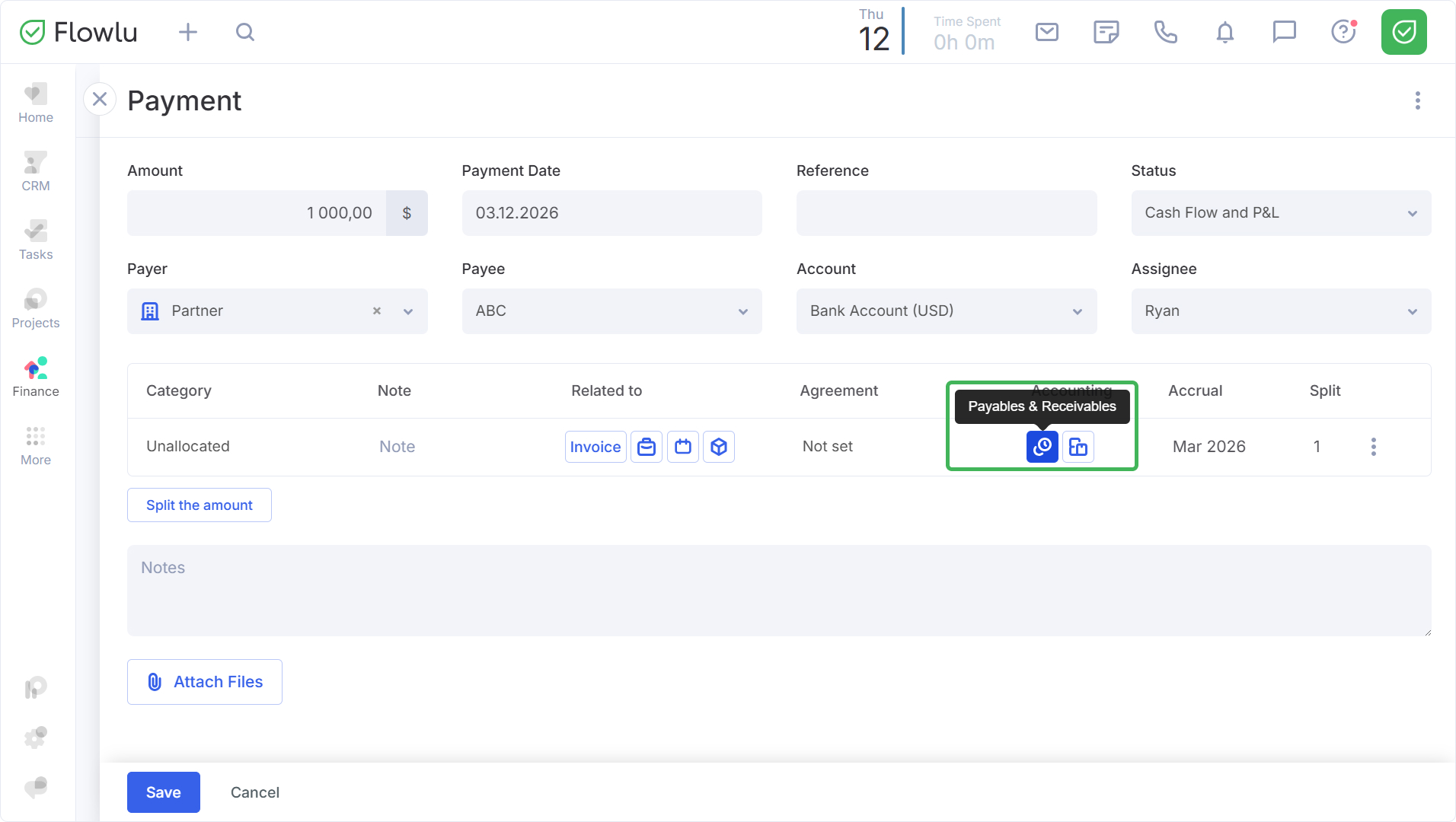The image size is (1456, 822).
Task: Click the cube icon in Related to
Action: (719, 447)
